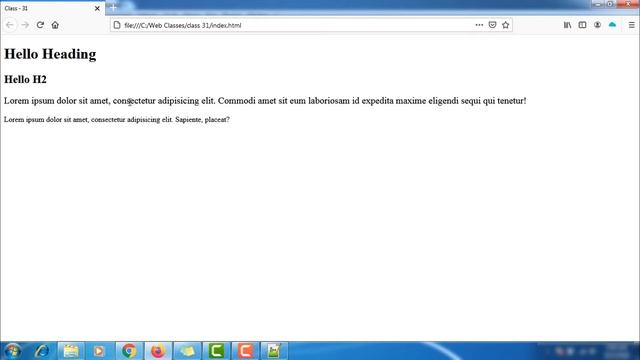Click the paragraph ending Sapiente, placeat?

[117, 120]
